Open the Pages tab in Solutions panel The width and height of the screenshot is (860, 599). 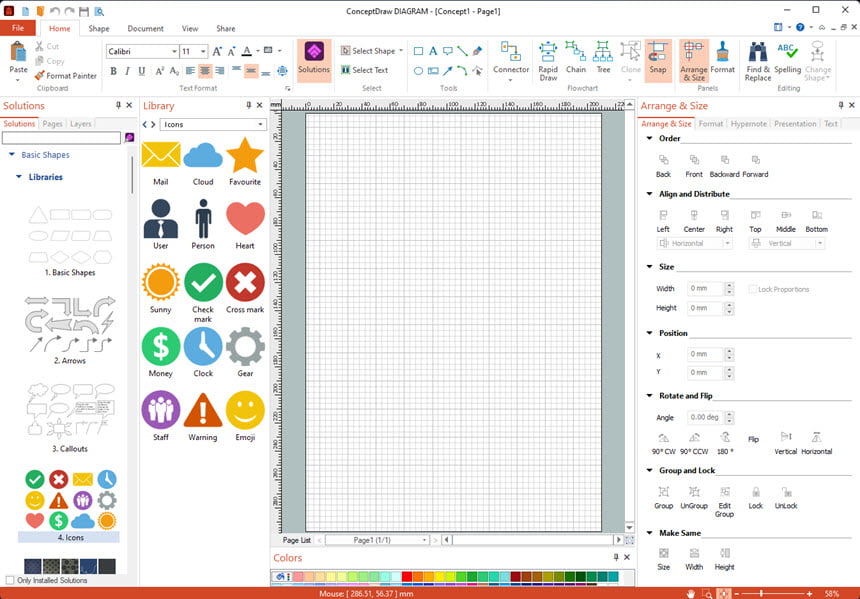click(53, 124)
